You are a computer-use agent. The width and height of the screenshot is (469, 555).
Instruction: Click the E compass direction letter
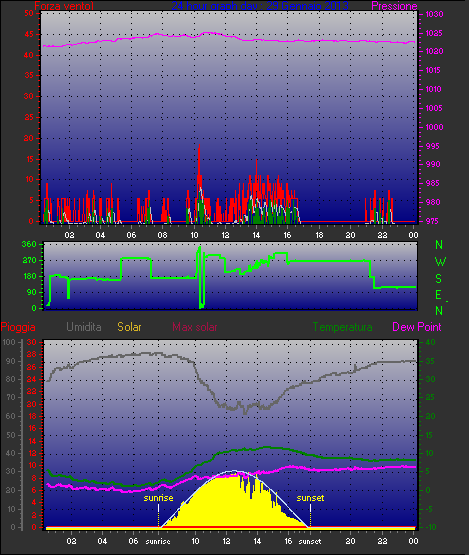(x=438, y=295)
